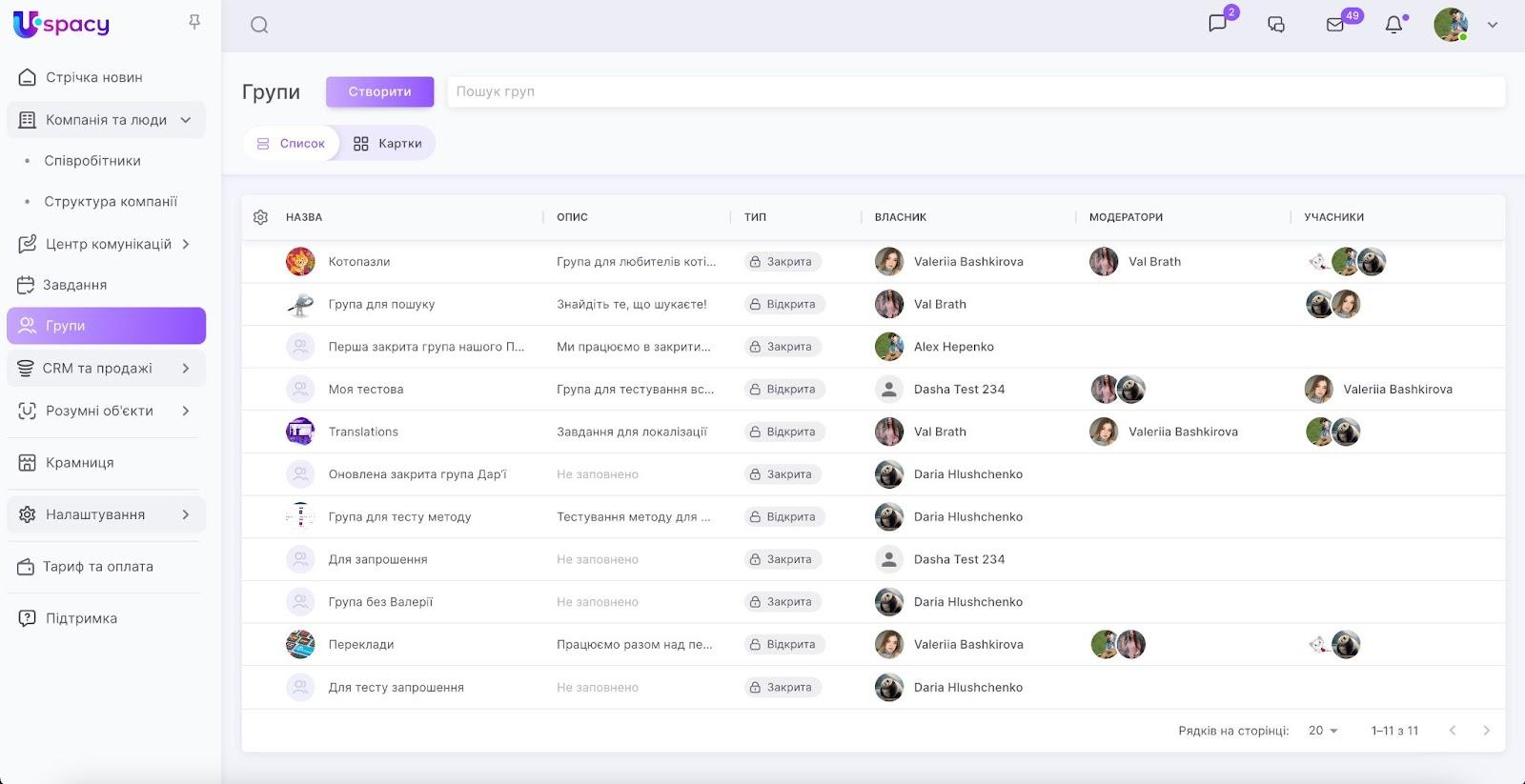This screenshot has width=1525, height=784.
Task: Open the Група для пошуку group icon
Action: 300,304
